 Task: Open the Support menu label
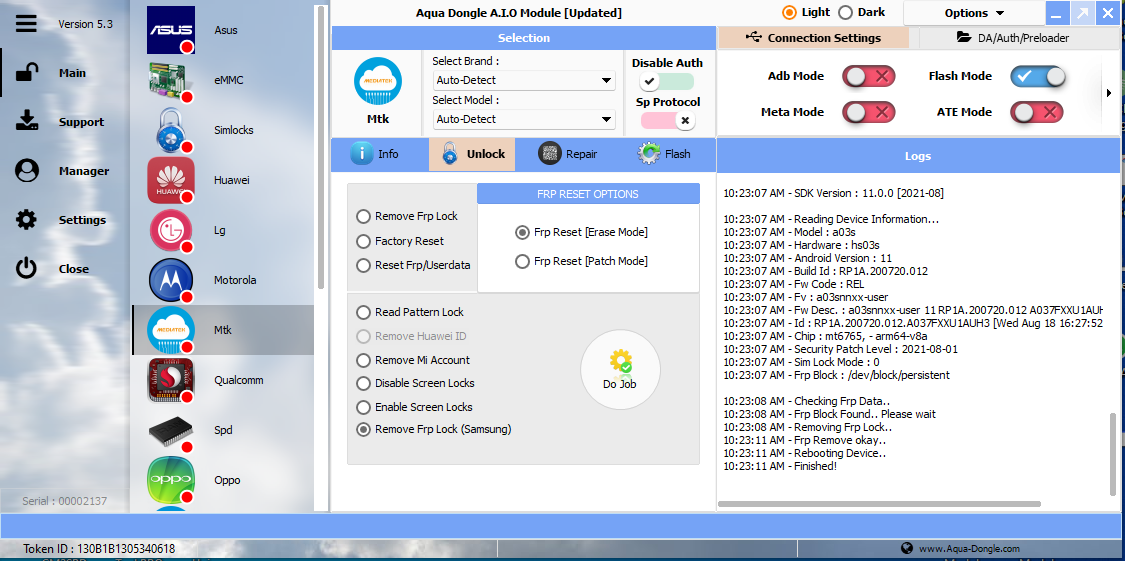pyautogui.click(x=81, y=122)
